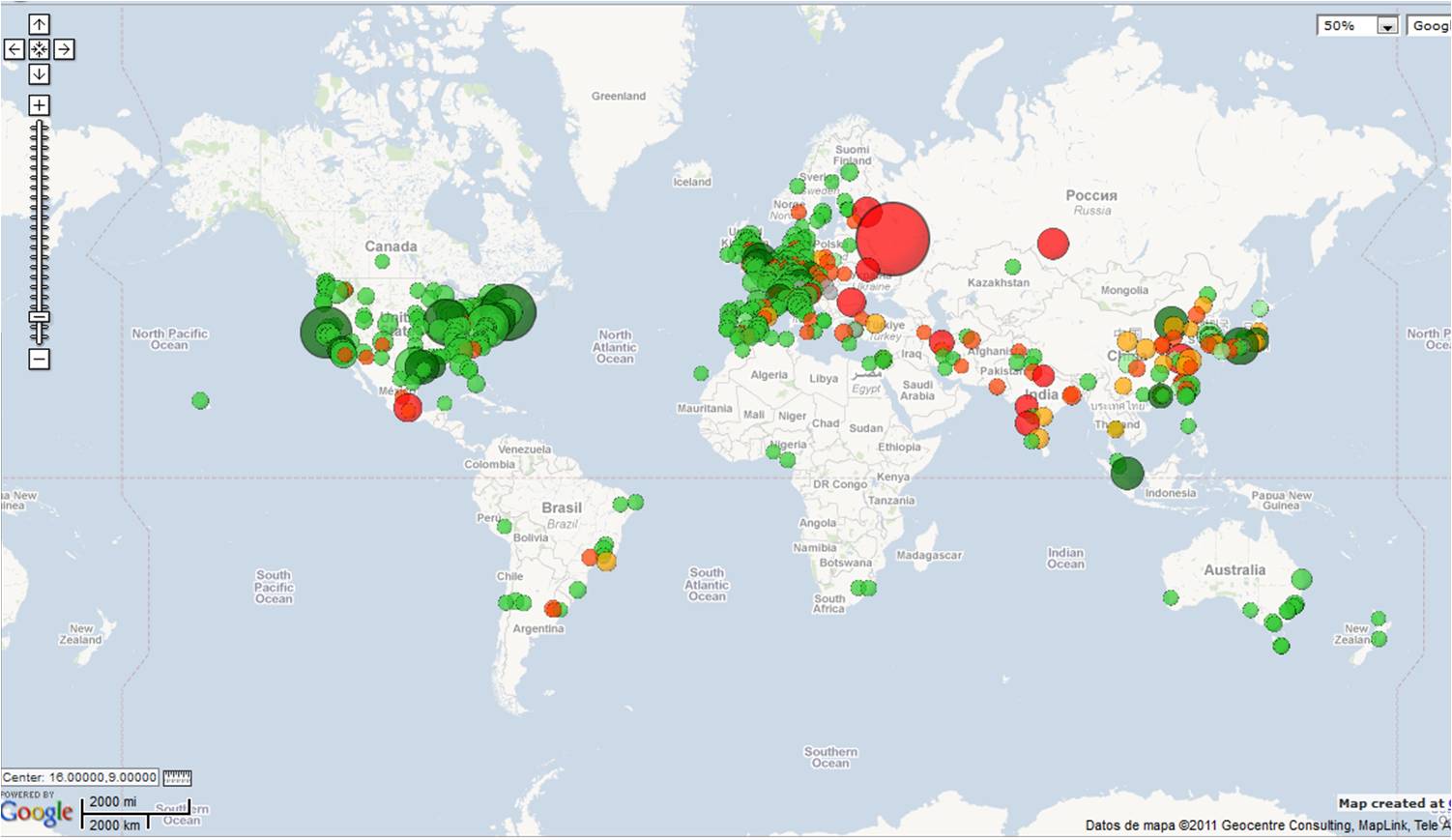The image size is (1452, 840).
Task: Select the large dark green circle on US west coast
Action: [x=327, y=332]
